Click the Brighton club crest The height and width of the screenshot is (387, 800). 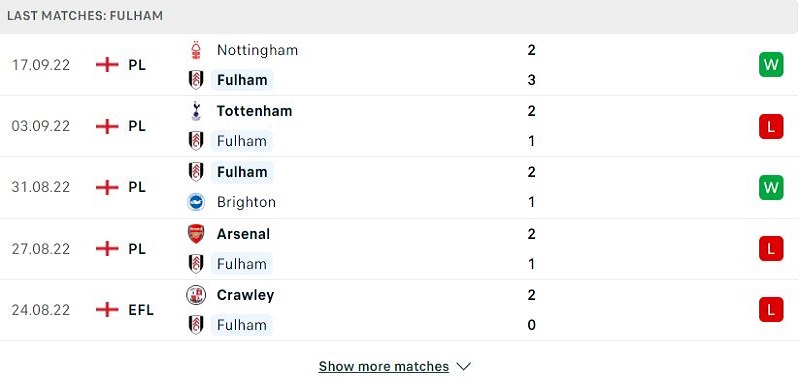click(196, 202)
